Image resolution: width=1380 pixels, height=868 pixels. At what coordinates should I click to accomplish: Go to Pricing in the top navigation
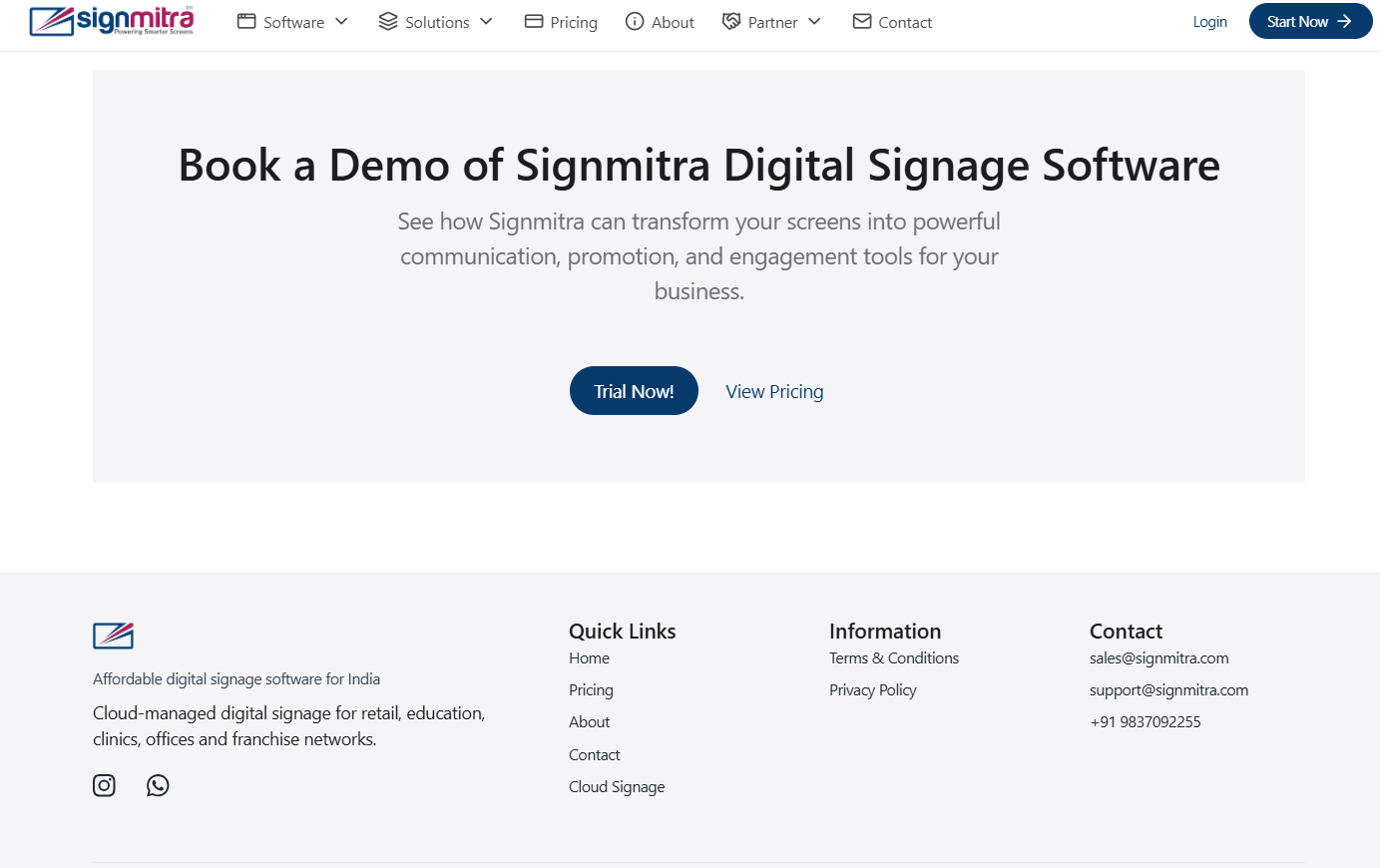tap(574, 22)
